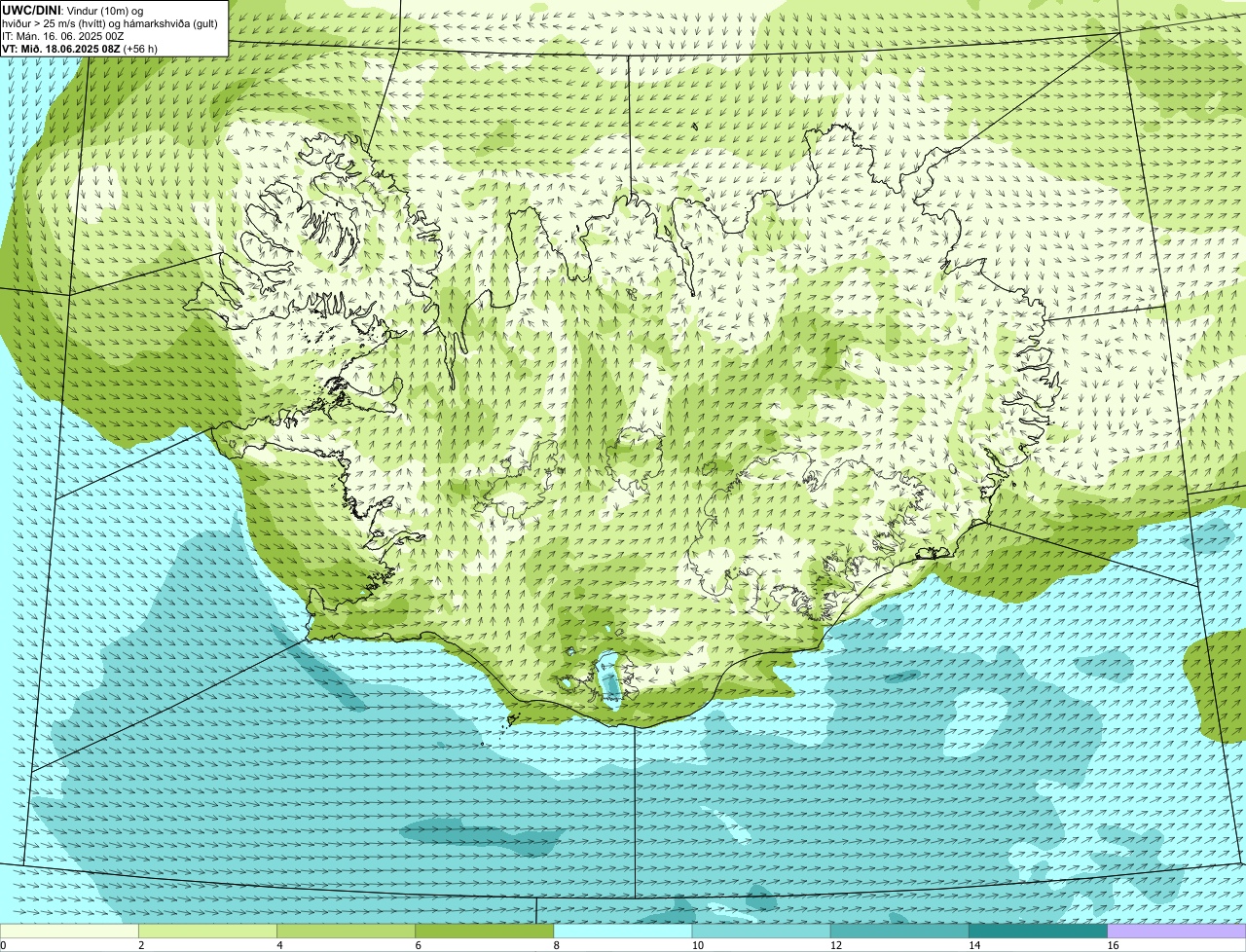Click the '12' label on the wind scale
This screenshot has height=952, width=1246.
(835, 945)
